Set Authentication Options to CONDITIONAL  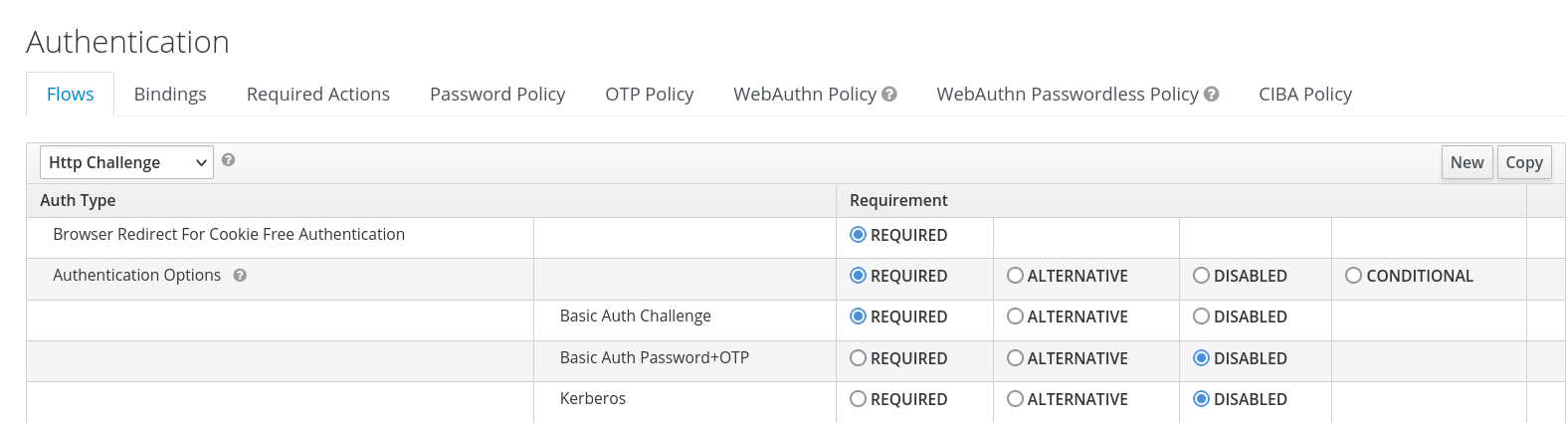click(x=1353, y=276)
